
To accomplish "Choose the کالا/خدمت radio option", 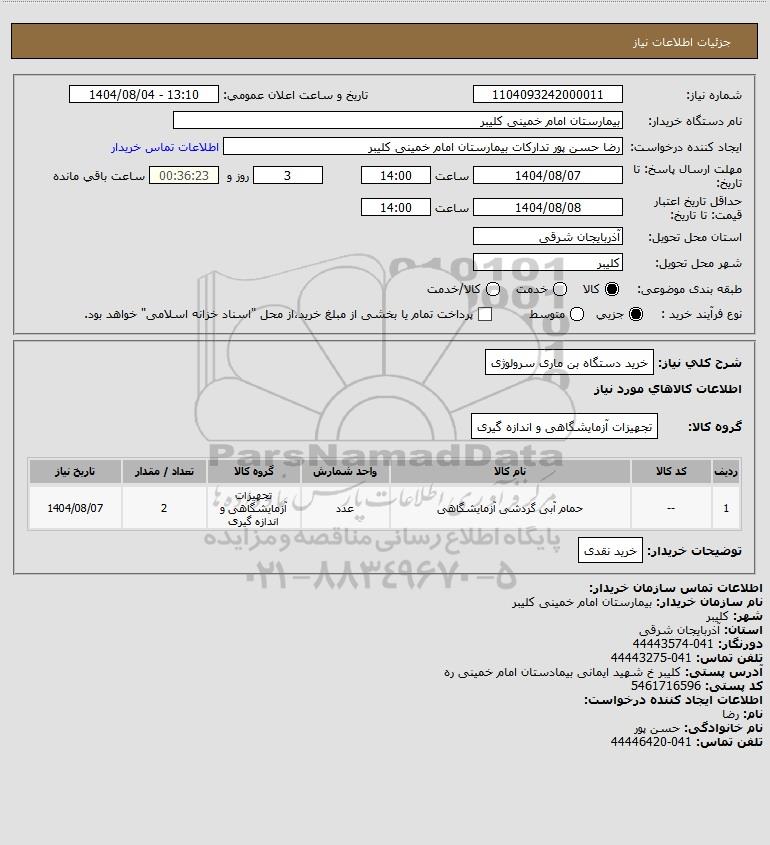I will [492, 289].
